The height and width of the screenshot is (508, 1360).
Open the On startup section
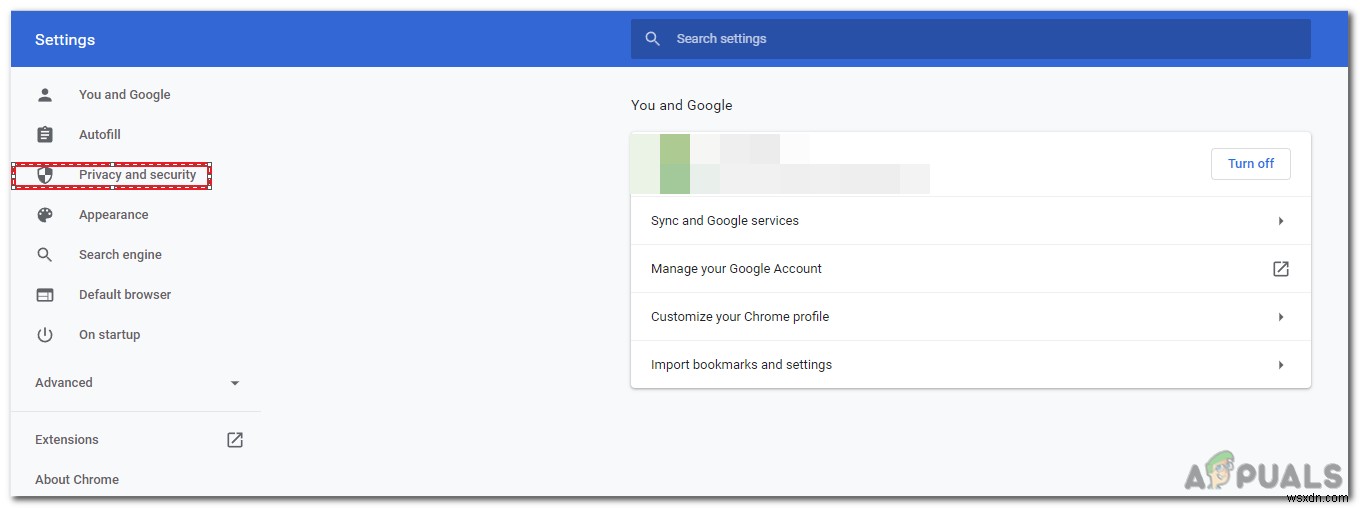pyautogui.click(x=110, y=335)
